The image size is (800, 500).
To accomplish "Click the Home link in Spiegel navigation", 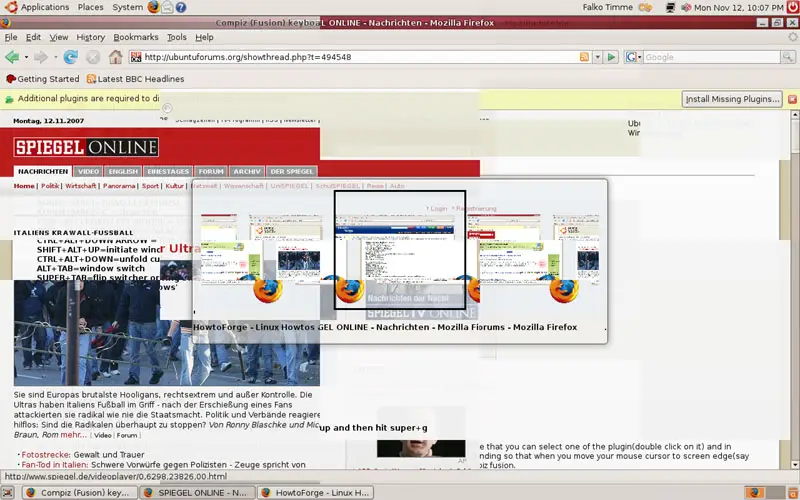I will tap(24, 186).
